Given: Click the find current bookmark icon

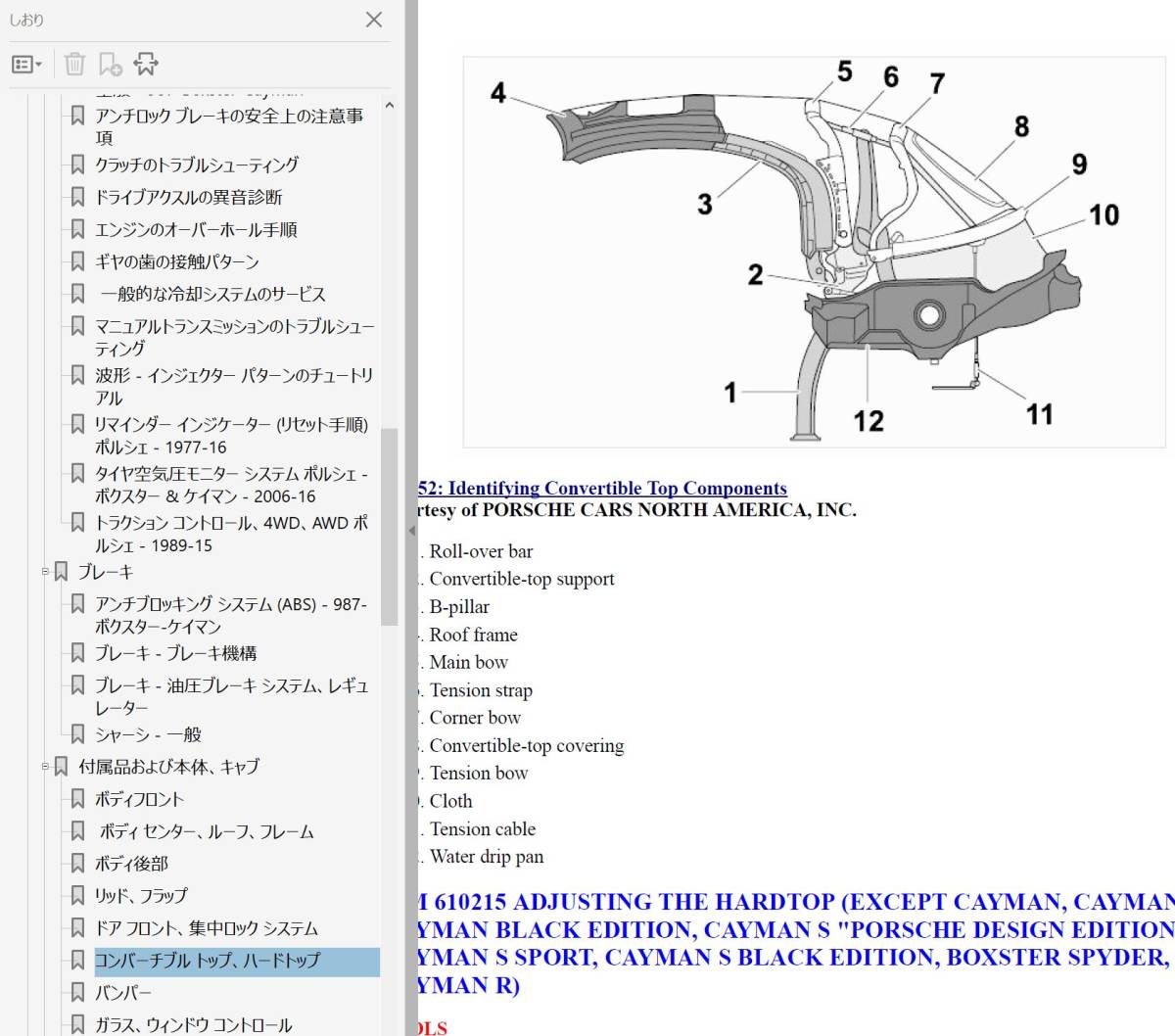Looking at the screenshot, I should (146, 65).
